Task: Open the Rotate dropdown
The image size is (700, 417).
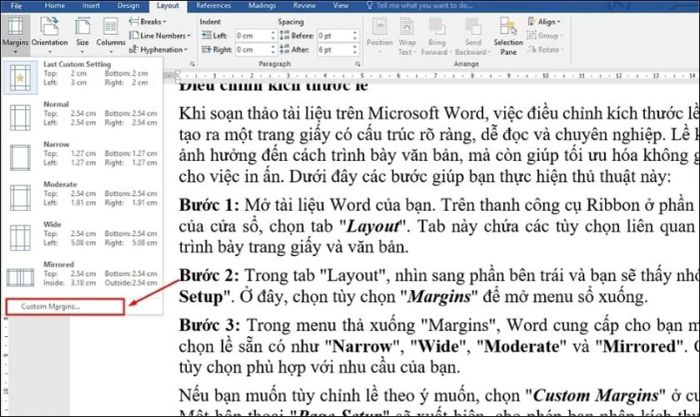Action: (545, 50)
